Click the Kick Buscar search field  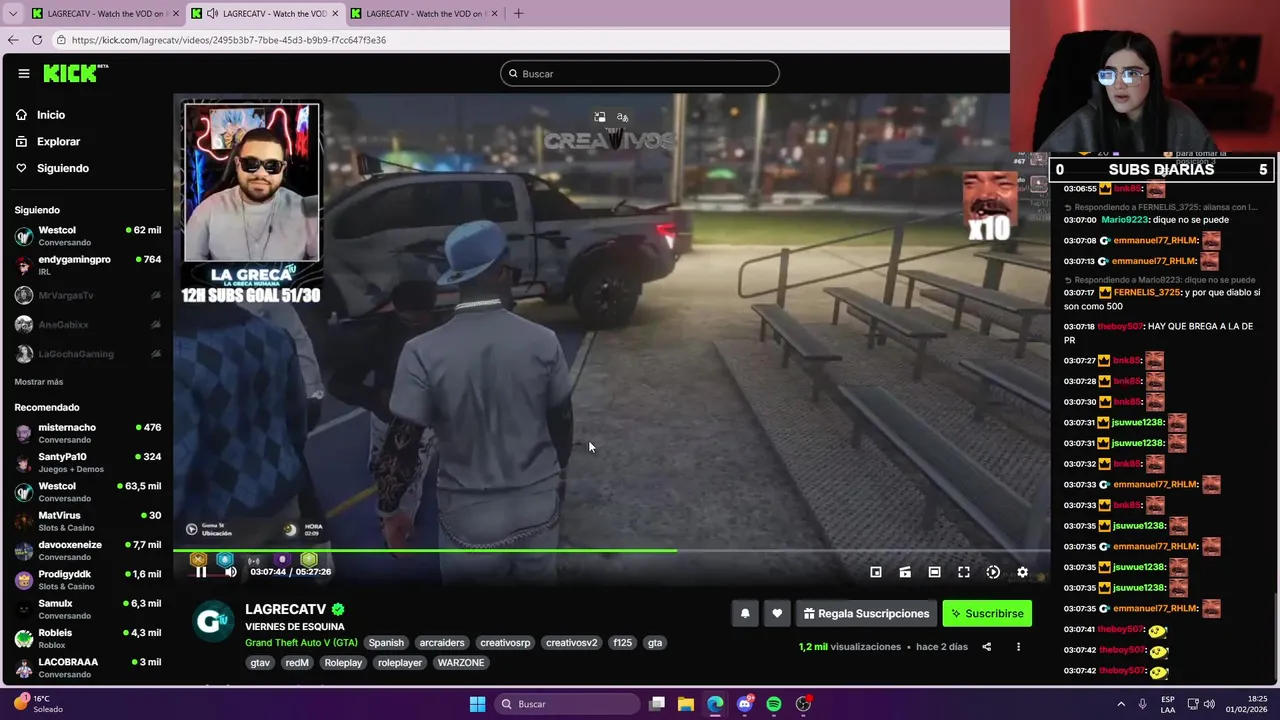pos(640,73)
